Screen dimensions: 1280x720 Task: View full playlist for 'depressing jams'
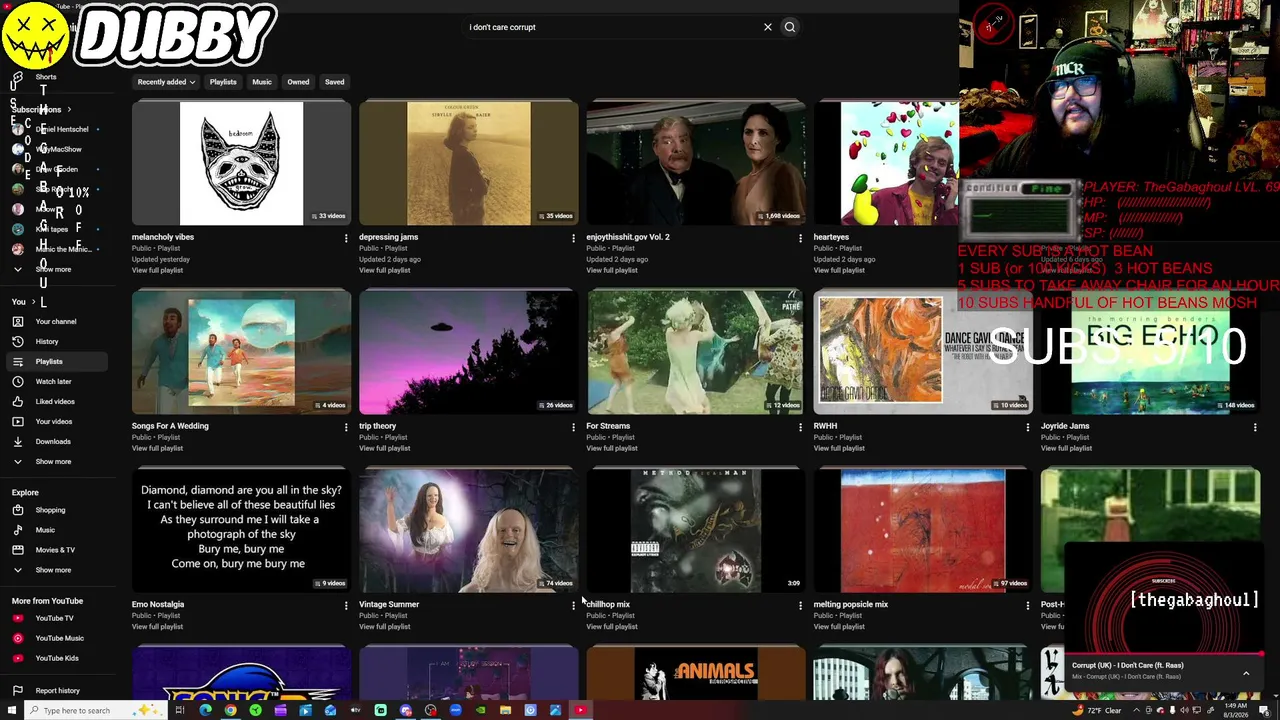click(385, 270)
